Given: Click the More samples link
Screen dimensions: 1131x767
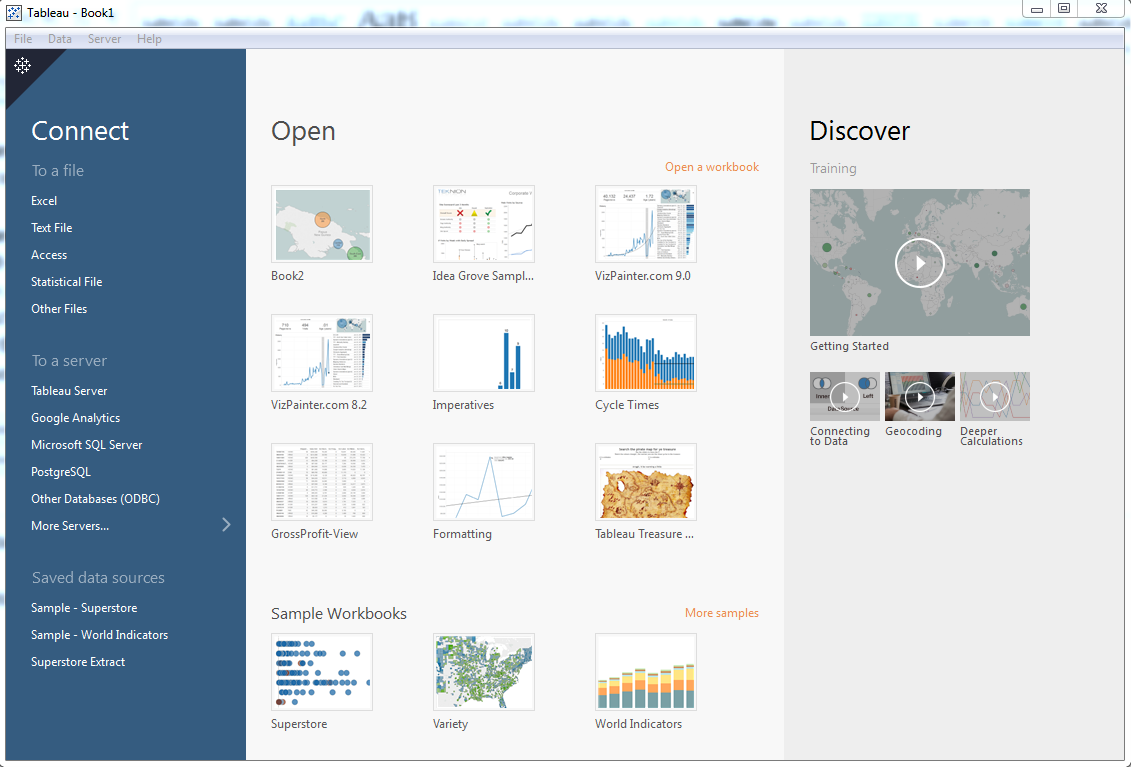Looking at the screenshot, I should point(721,613).
